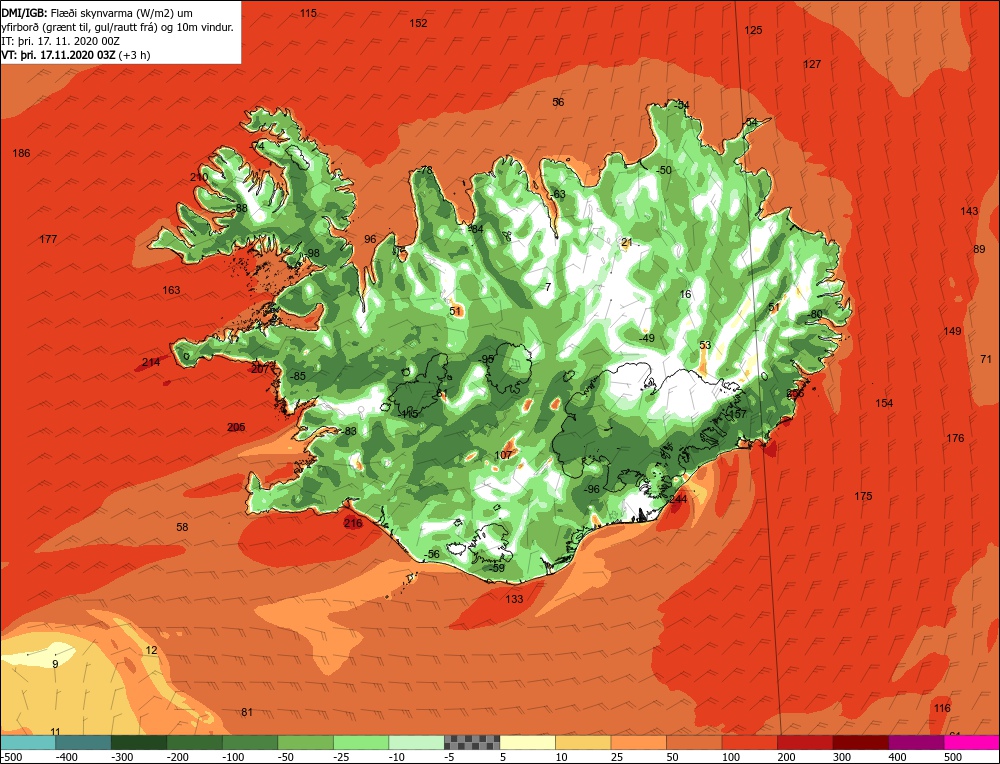
Task: Click the legend label -400
Action: coord(66,757)
